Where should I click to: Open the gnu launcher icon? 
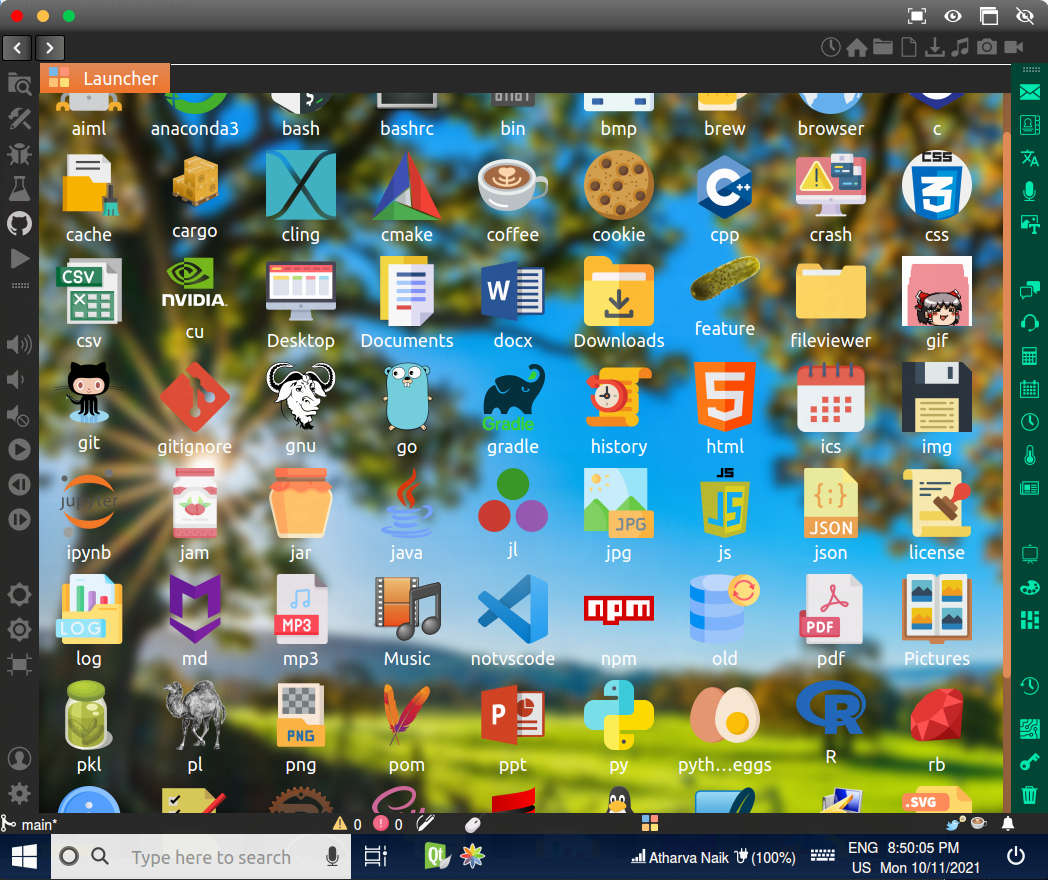[x=301, y=396]
